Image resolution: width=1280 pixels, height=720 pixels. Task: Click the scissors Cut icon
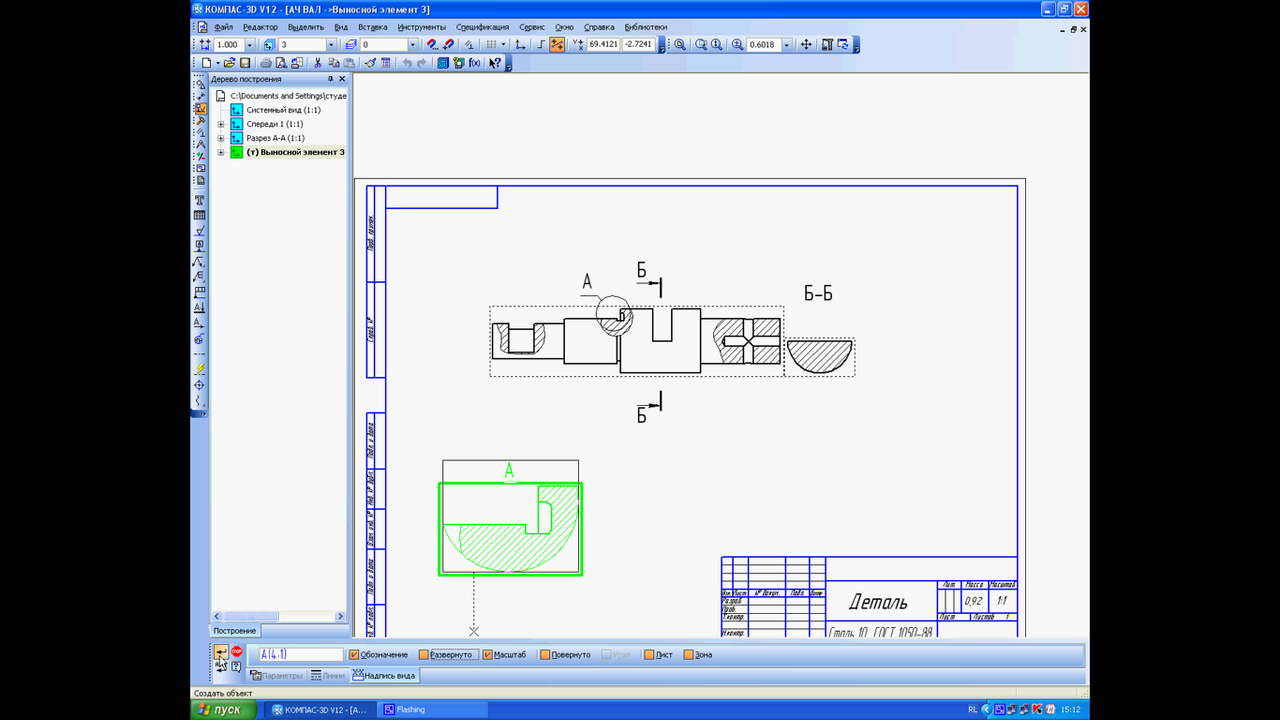coord(318,63)
